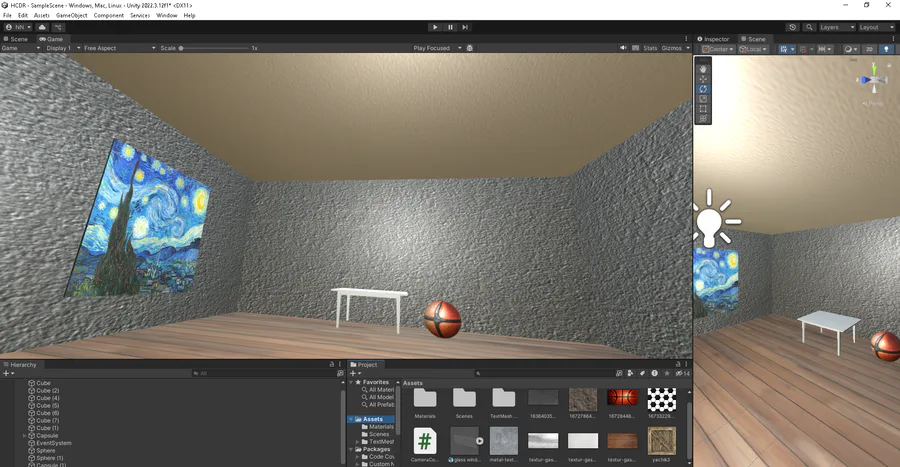The width and height of the screenshot is (900, 467).
Task: Open the NN account dropdown
Action: point(18,27)
